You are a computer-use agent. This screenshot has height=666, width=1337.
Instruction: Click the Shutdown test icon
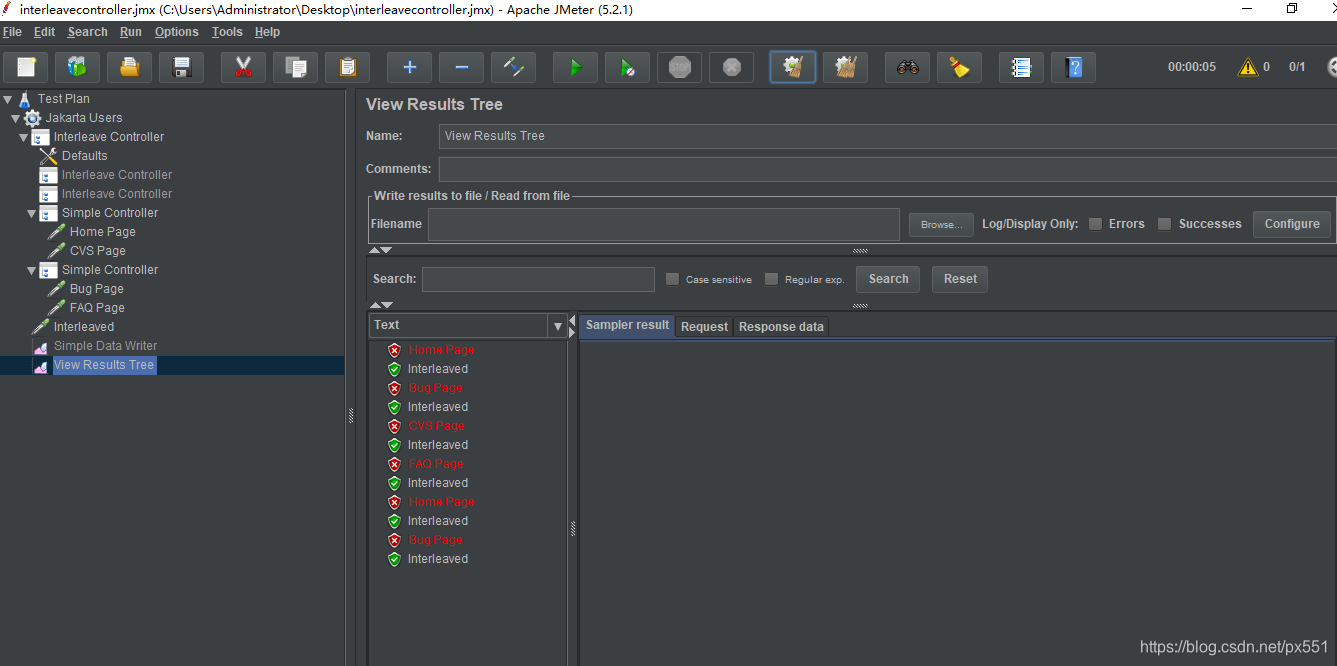731,67
